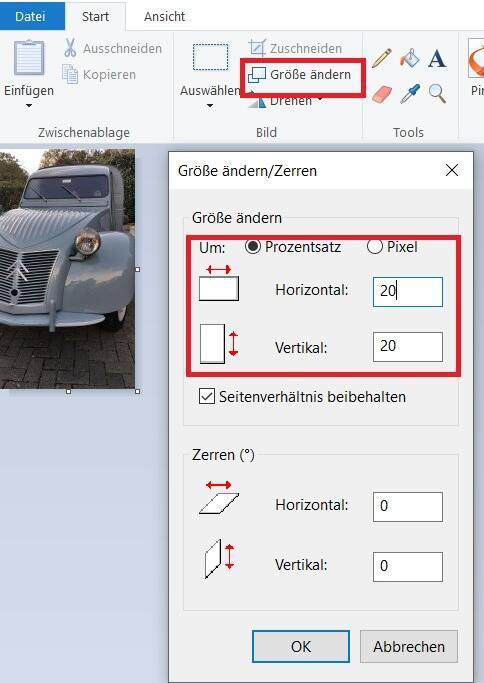Open the Datei menu
The image size is (484, 683).
(30, 16)
